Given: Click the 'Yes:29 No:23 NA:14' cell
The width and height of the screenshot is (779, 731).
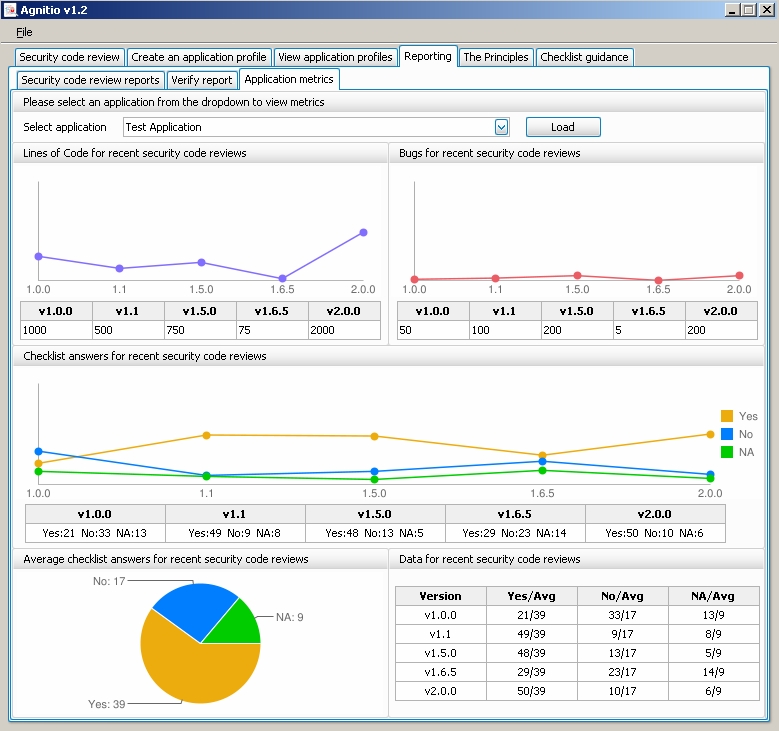Looking at the screenshot, I should (515, 533).
